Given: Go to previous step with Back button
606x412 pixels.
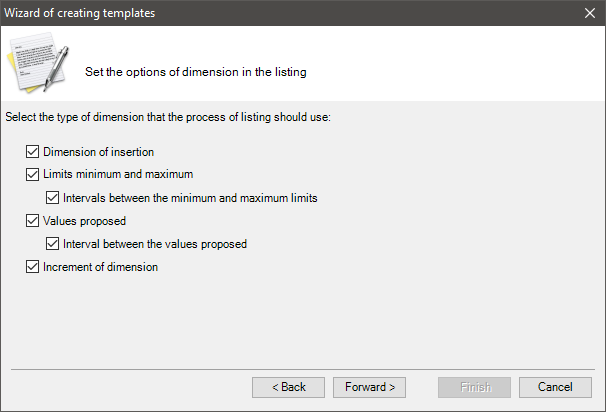Looking at the screenshot, I should click(x=288, y=387).
